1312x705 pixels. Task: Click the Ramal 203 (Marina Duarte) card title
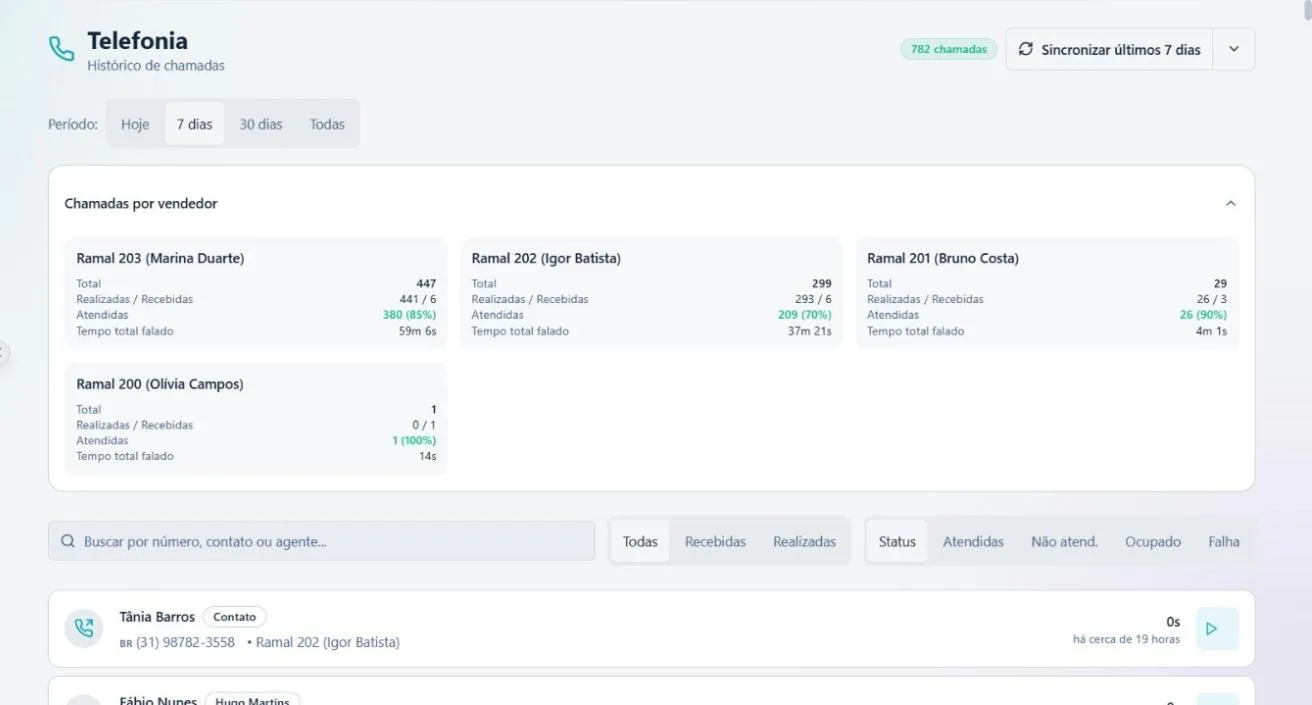click(x=160, y=258)
